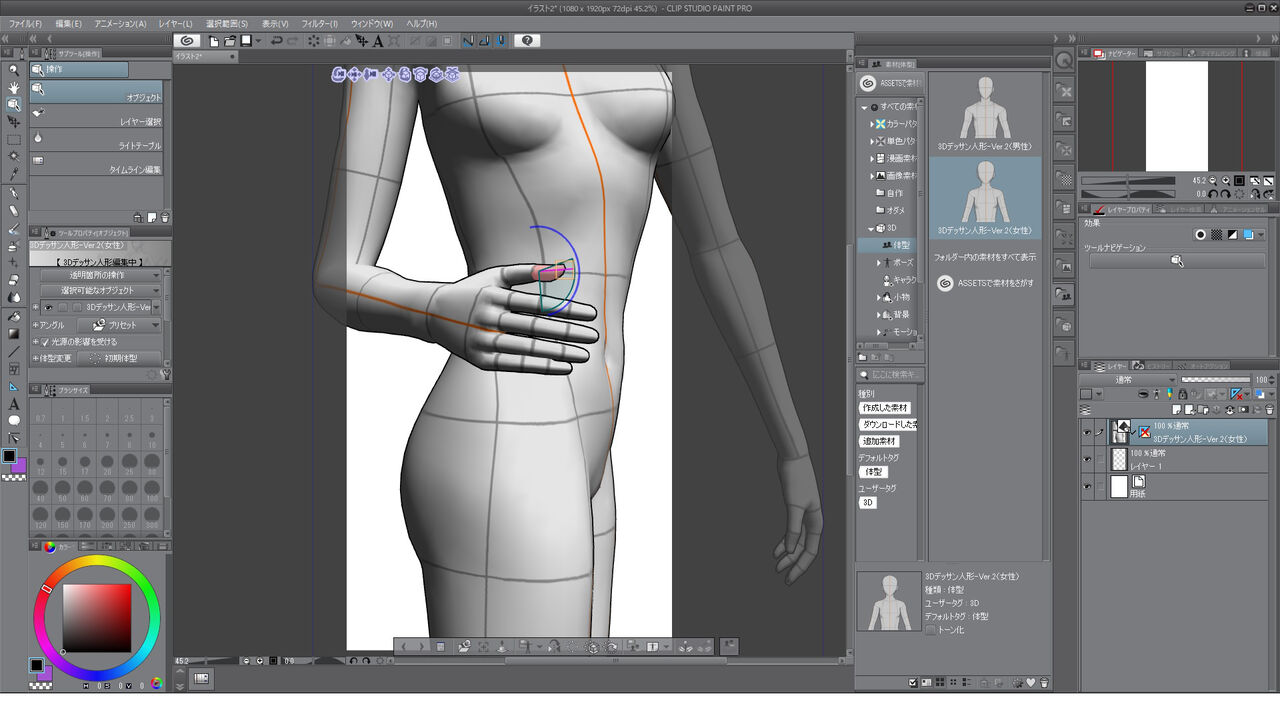Image resolution: width=1280 pixels, height=720 pixels.
Task: Expand 単色パターン material folder
Action: (872, 141)
